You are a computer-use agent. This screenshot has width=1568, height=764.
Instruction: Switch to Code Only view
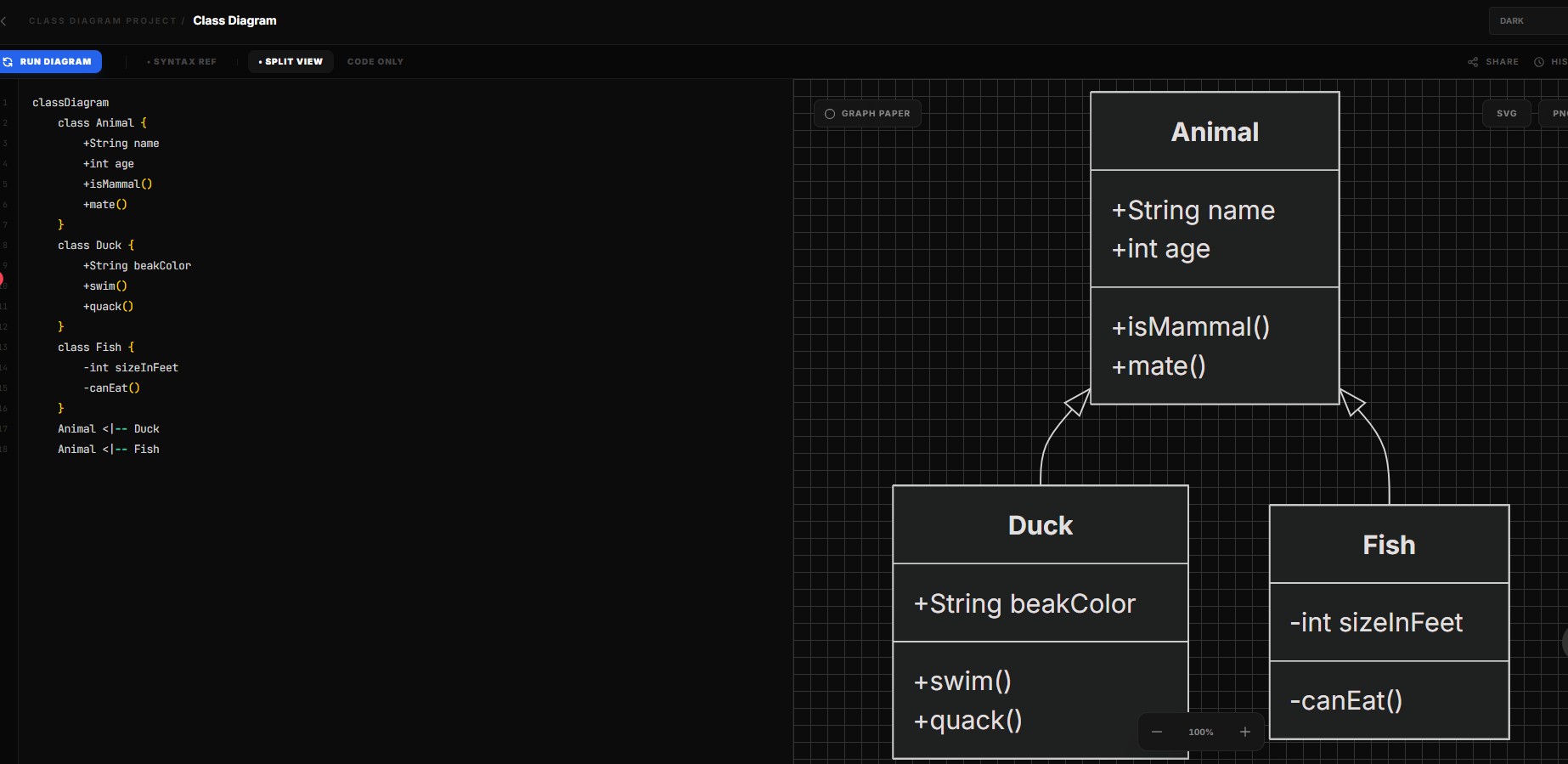pos(375,62)
